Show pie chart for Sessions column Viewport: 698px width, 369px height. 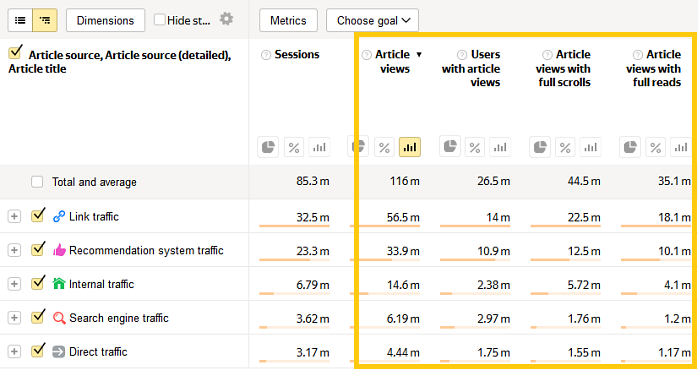(268, 147)
